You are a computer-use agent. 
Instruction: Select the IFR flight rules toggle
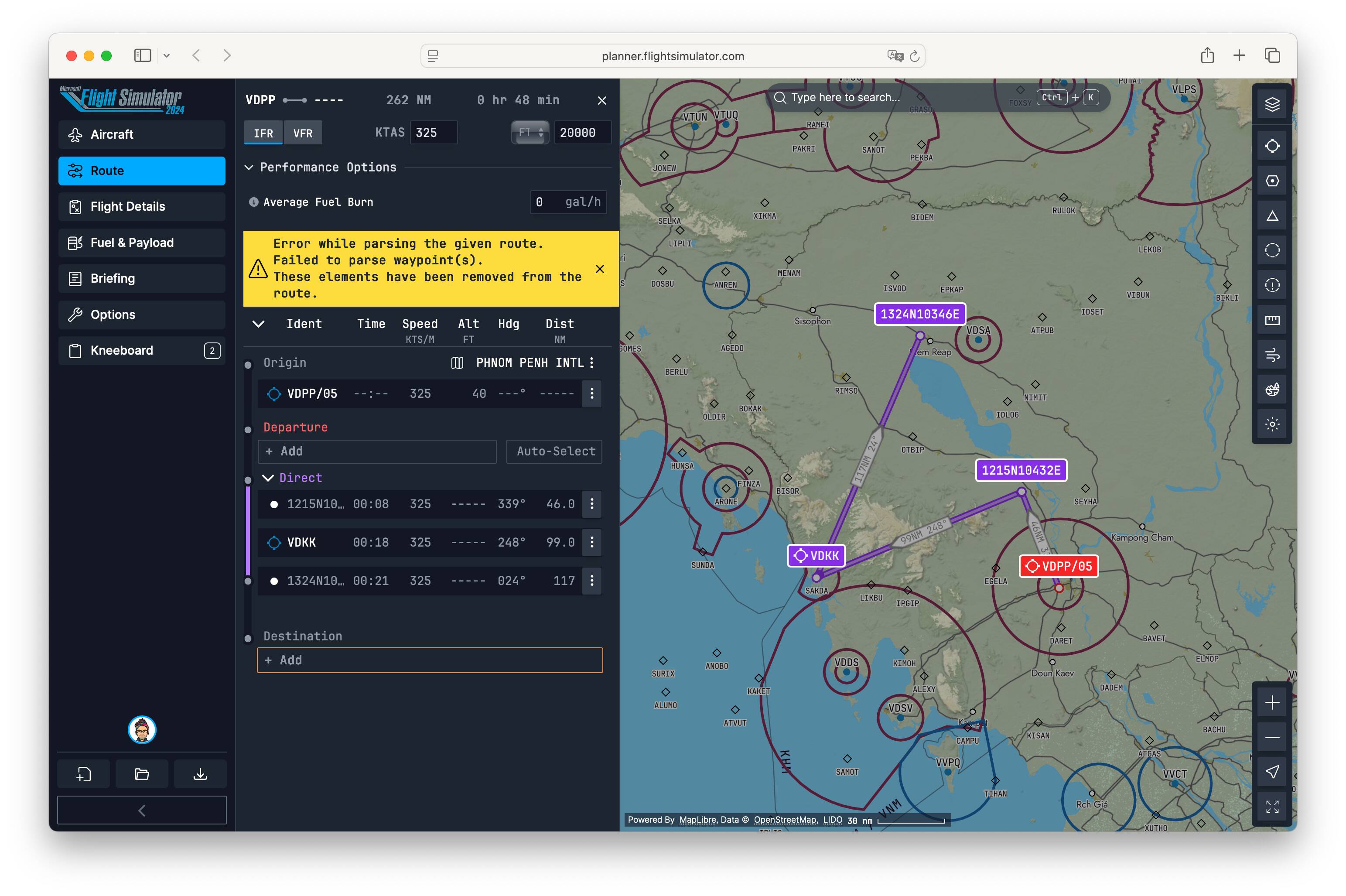click(263, 133)
